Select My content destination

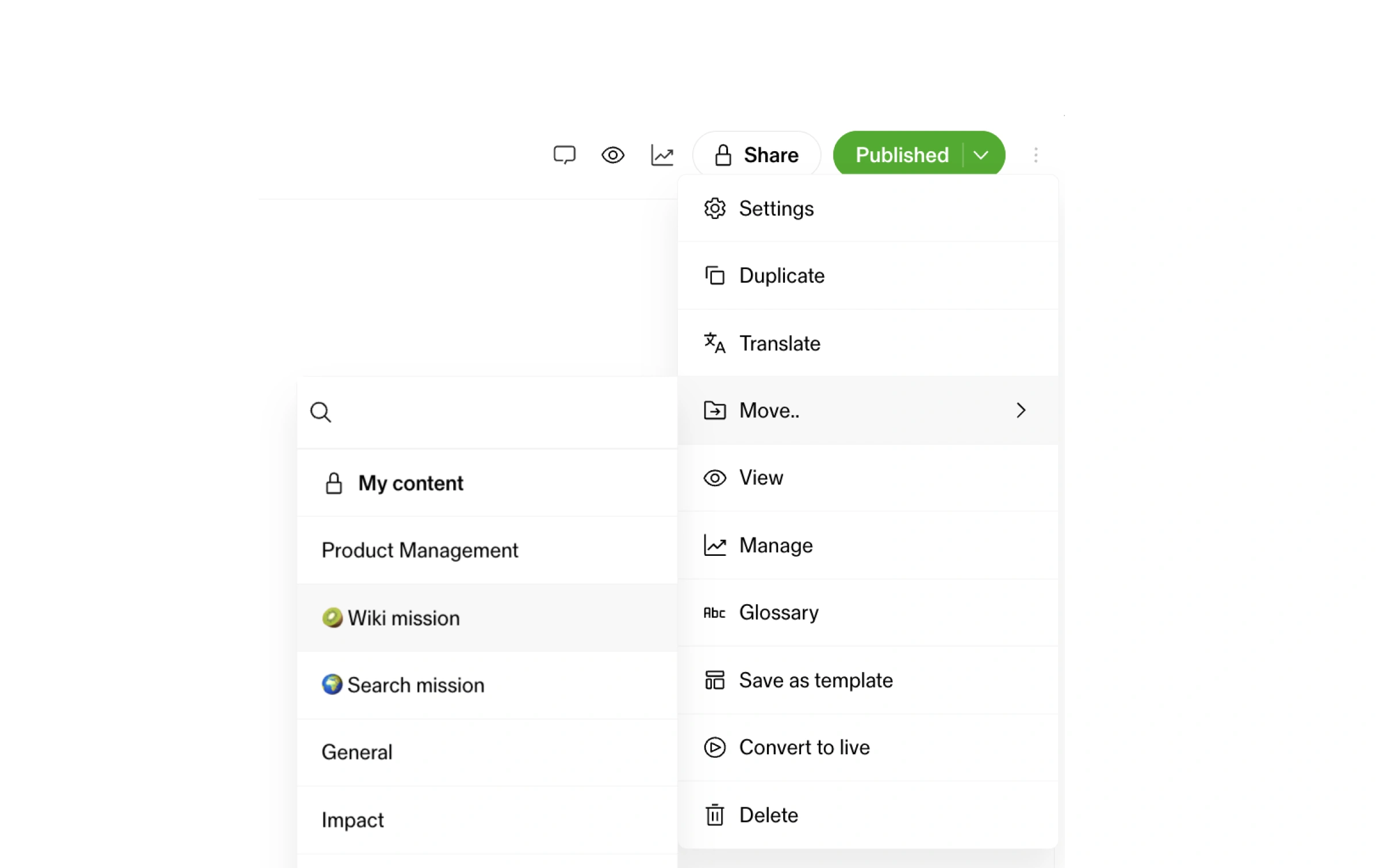410,483
